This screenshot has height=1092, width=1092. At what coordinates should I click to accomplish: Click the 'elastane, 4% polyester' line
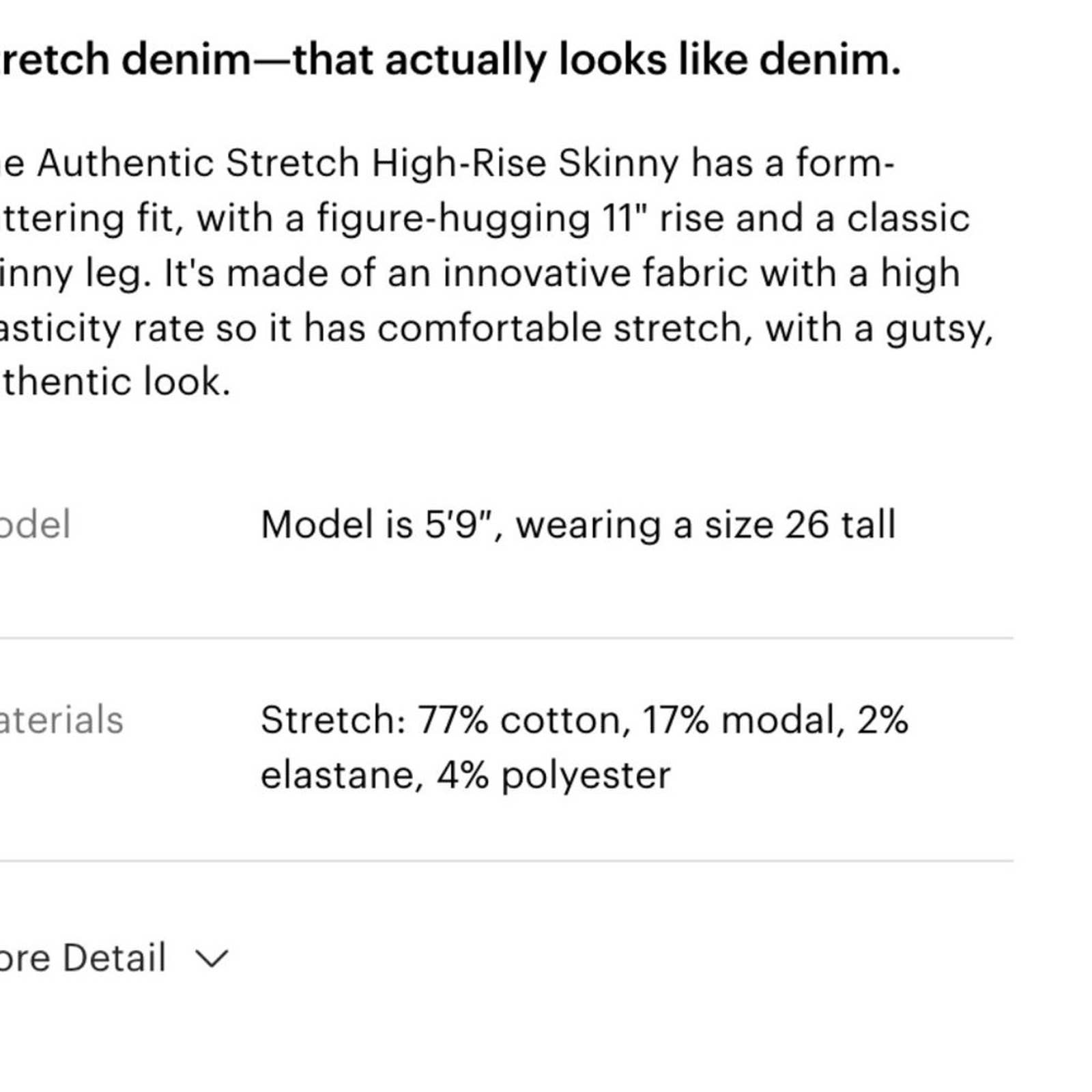click(465, 775)
